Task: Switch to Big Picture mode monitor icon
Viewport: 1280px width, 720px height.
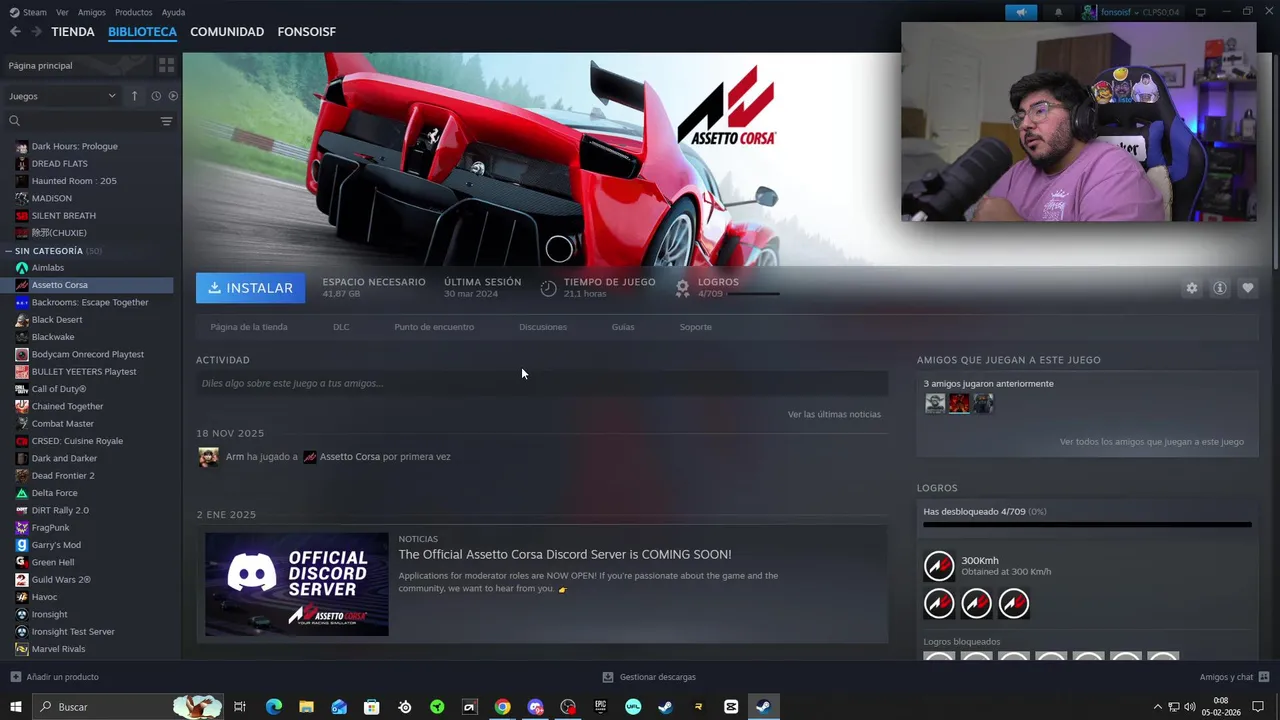Action: (1201, 12)
